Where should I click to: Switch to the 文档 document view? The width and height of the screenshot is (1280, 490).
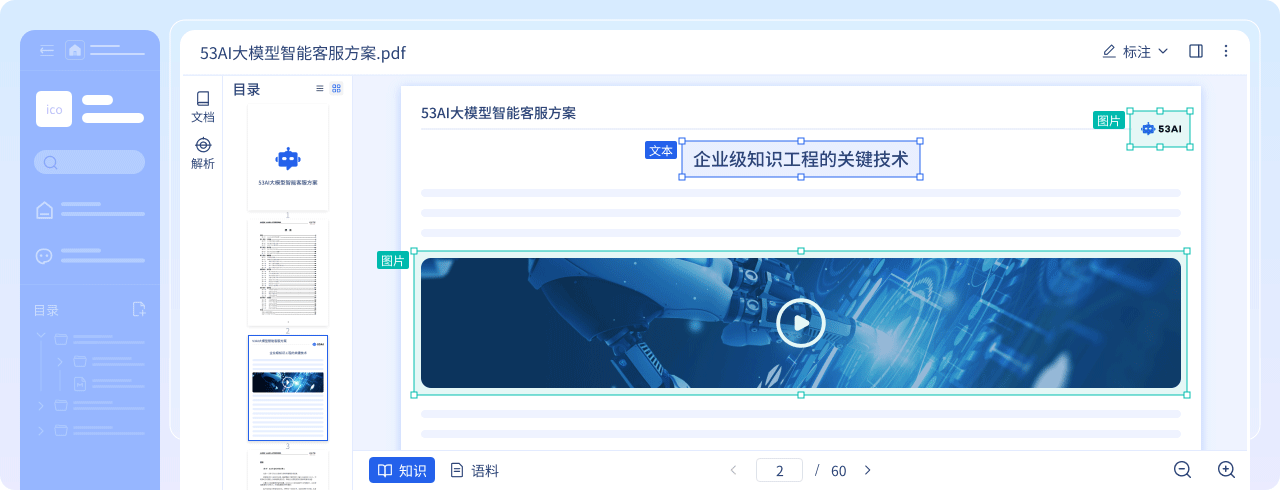[203, 107]
